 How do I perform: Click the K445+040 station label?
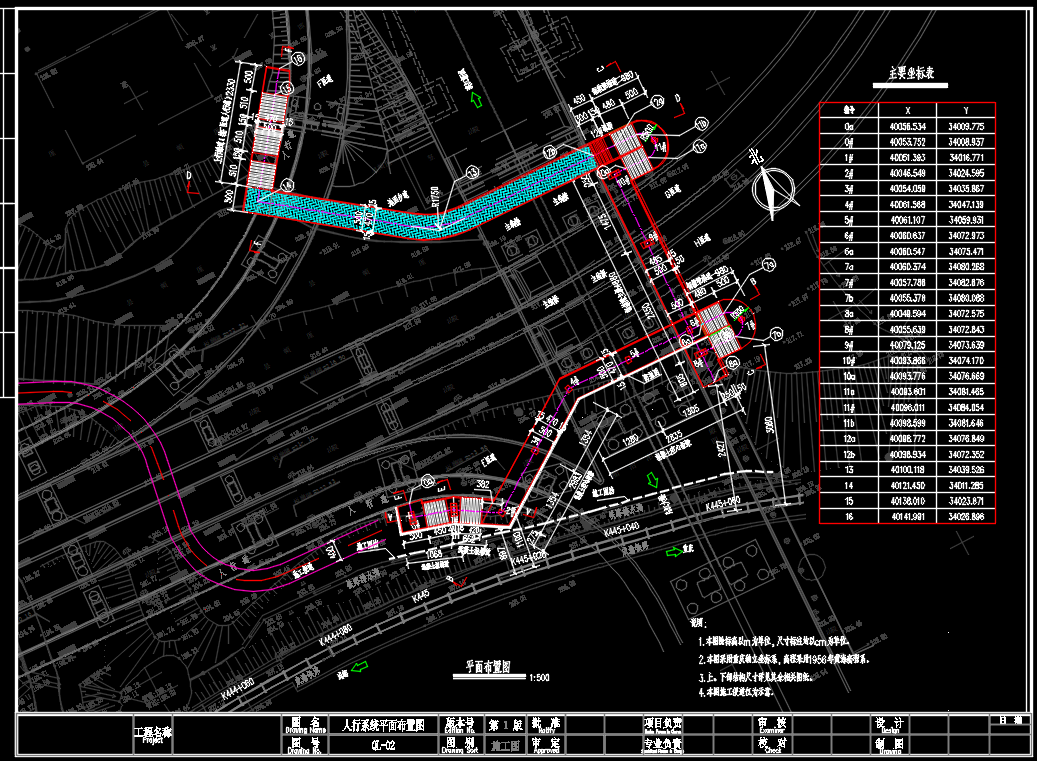pyautogui.click(x=622, y=530)
